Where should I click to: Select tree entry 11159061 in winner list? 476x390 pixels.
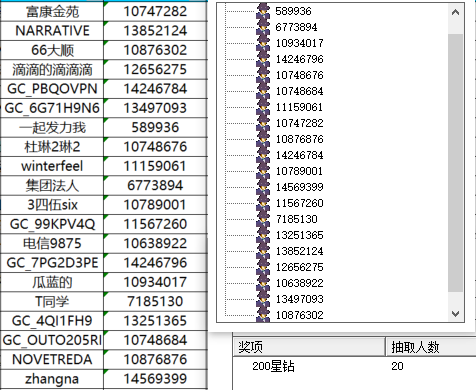point(299,107)
